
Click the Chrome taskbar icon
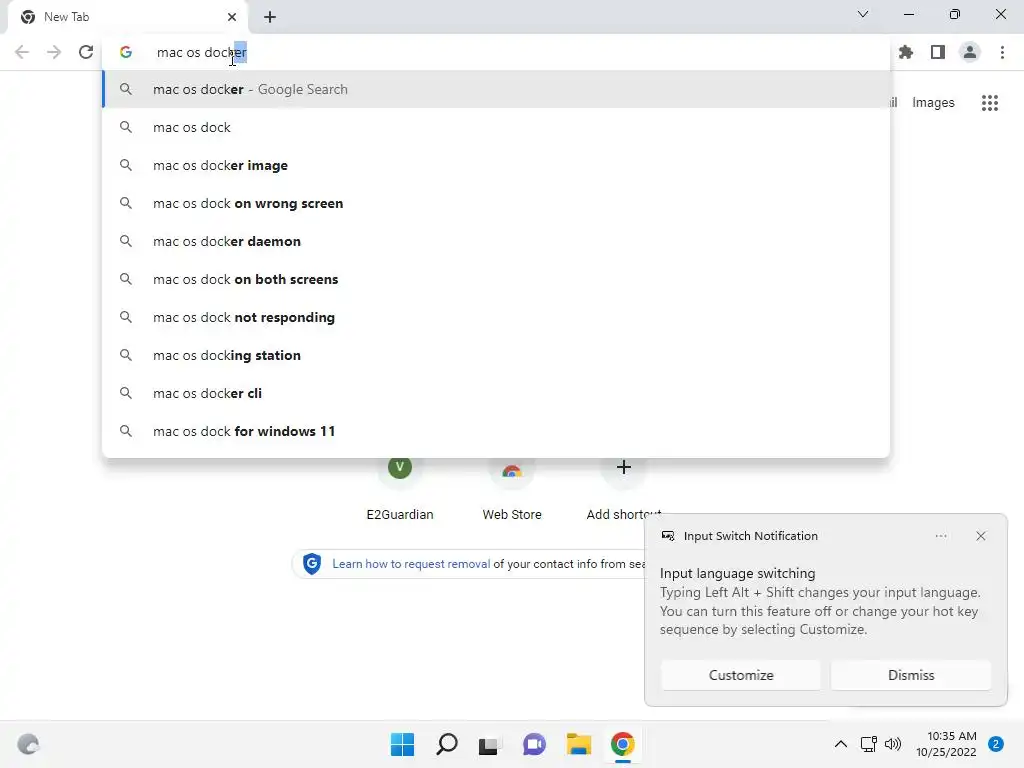pos(623,744)
